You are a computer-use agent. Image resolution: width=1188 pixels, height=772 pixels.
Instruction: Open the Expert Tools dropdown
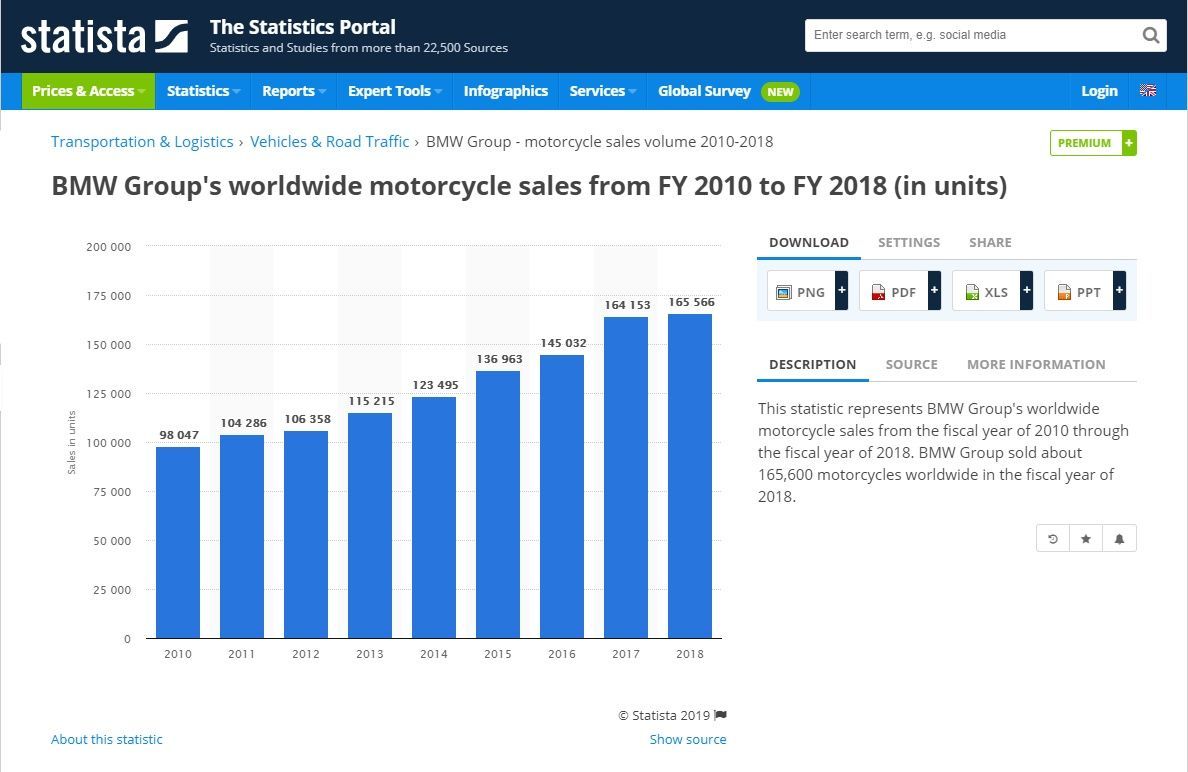(394, 91)
